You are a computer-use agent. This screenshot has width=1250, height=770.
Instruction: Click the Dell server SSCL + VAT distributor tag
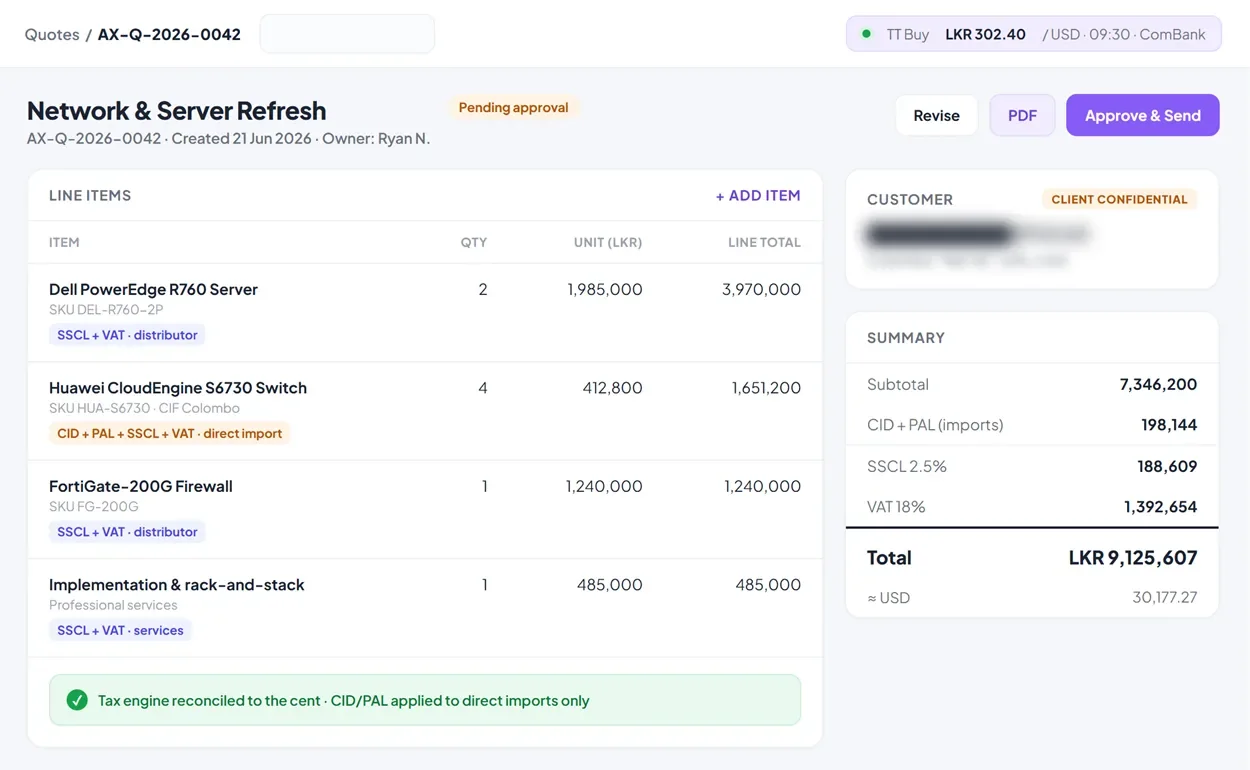click(127, 335)
